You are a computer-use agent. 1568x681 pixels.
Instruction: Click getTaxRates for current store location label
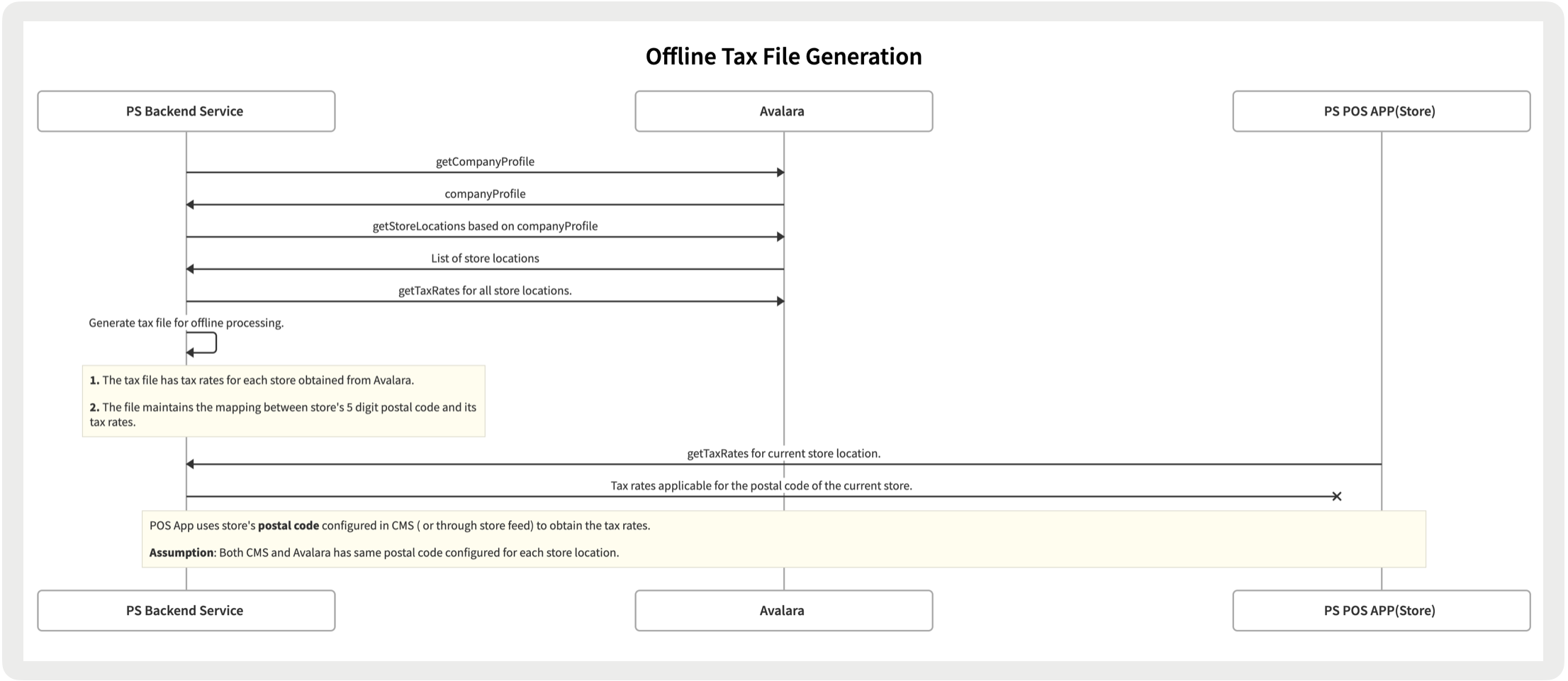pyautogui.click(x=784, y=453)
